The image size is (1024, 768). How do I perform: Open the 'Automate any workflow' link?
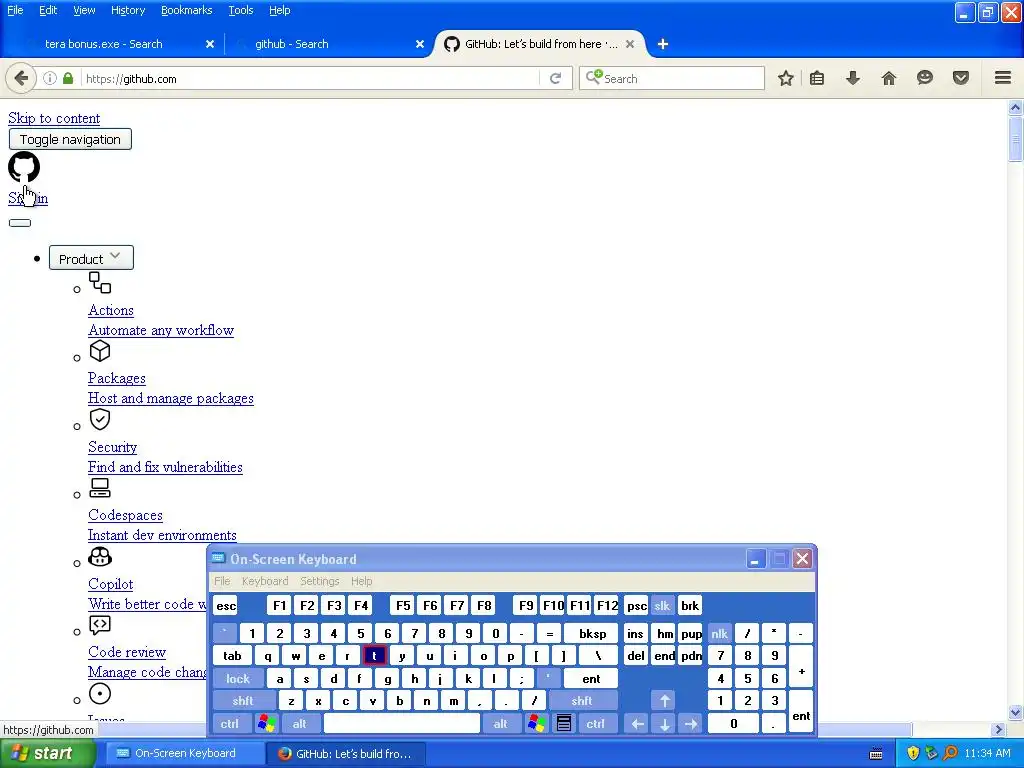pos(161,330)
